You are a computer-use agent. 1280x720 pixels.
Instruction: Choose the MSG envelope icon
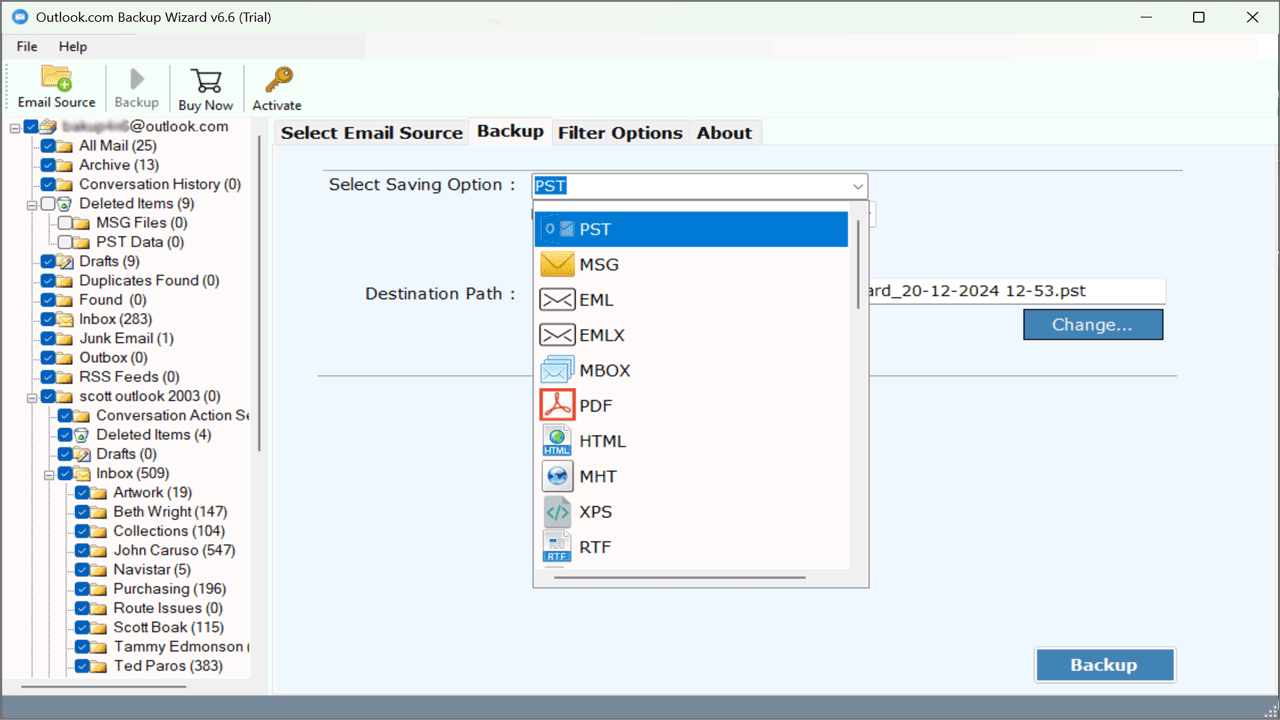(x=557, y=264)
